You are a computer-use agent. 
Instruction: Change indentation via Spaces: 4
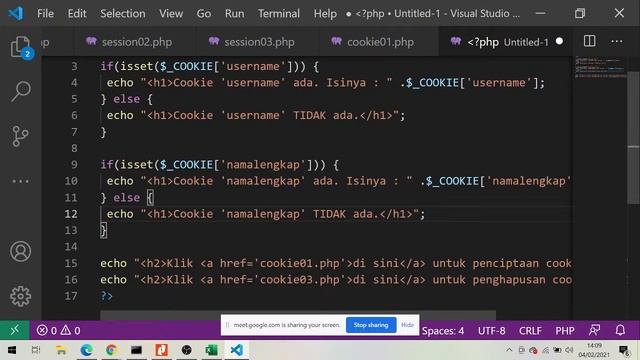coord(443,331)
